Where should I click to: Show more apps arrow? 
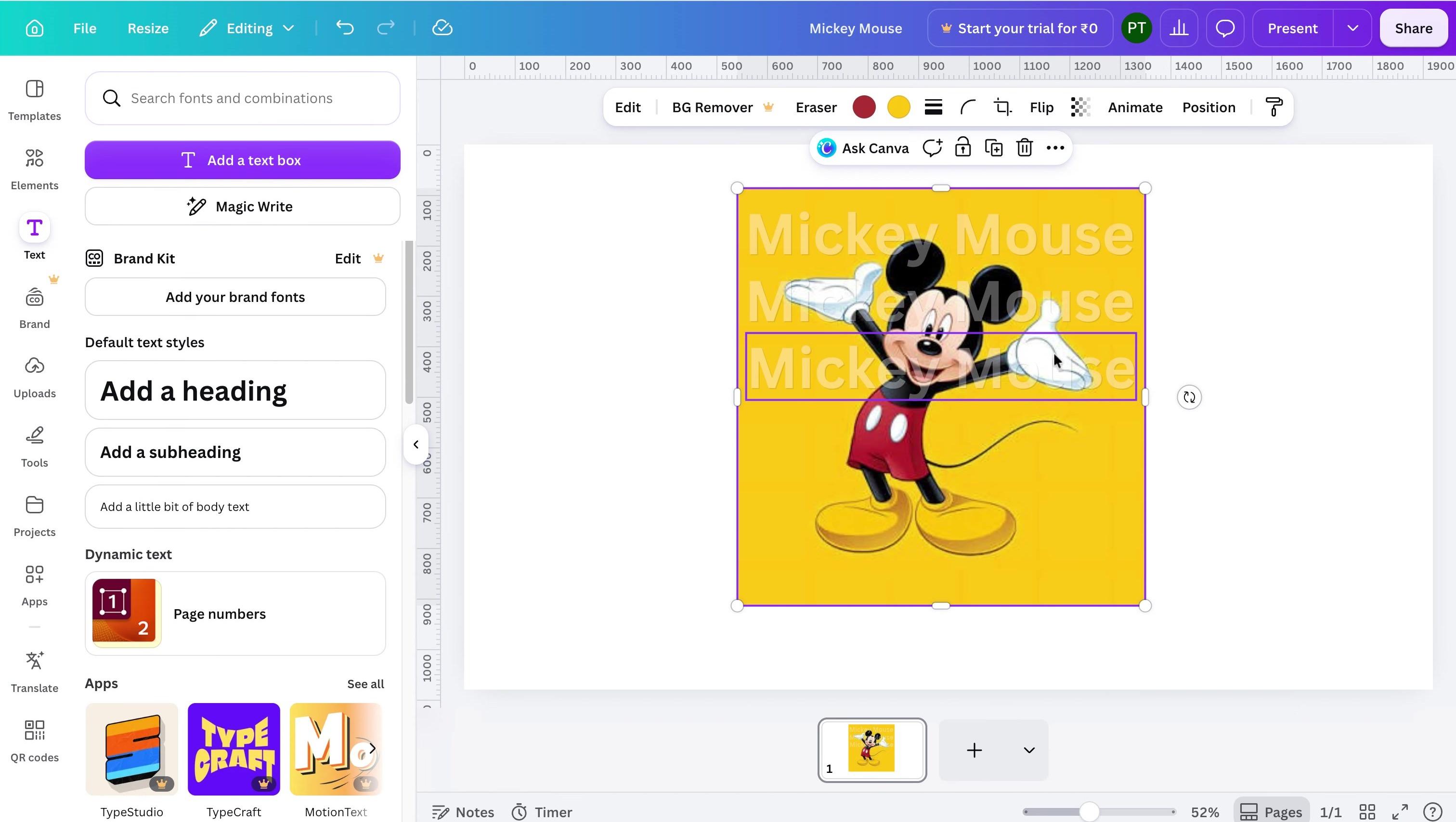coord(372,748)
